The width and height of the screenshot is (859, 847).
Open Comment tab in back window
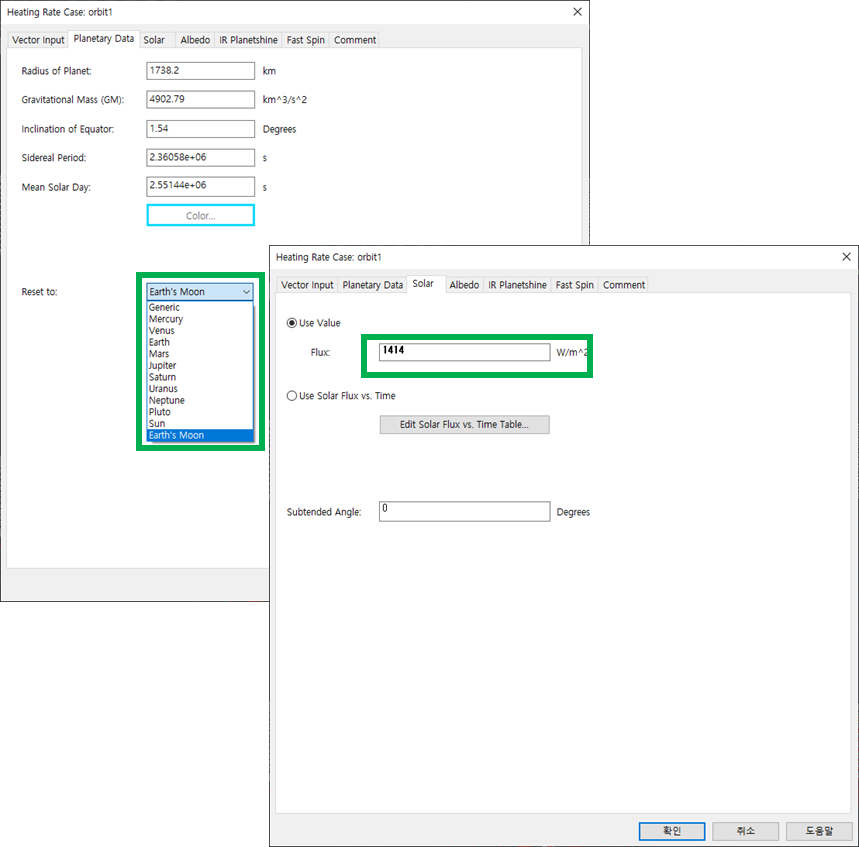click(355, 40)
